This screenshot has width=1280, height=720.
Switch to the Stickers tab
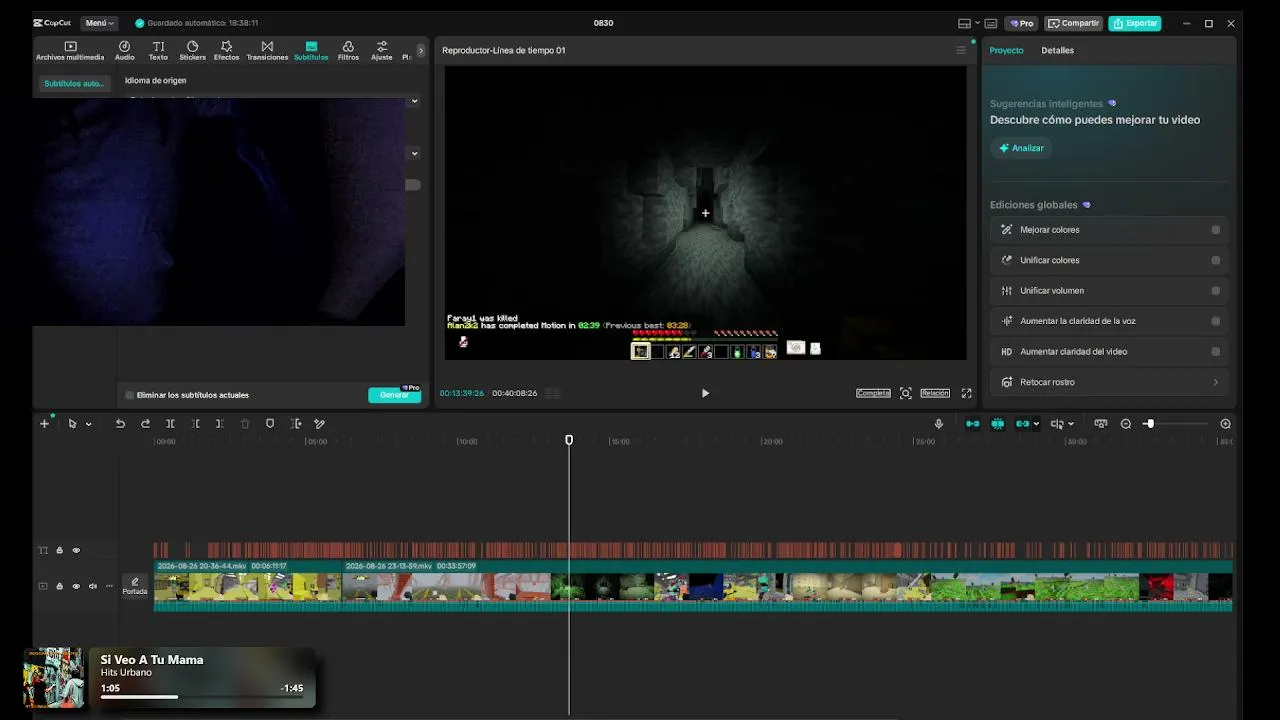point(192,51)
